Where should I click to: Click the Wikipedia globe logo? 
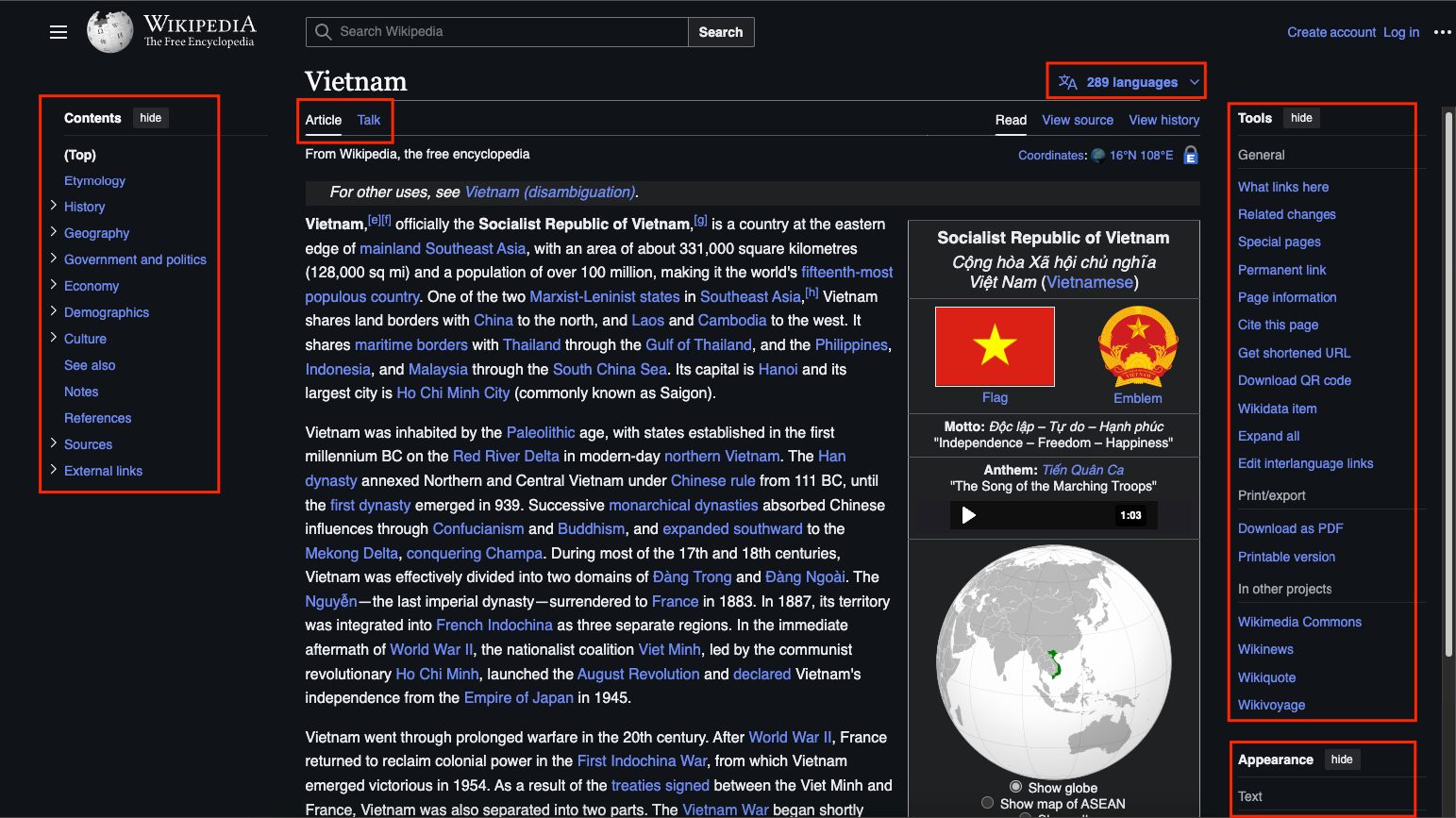tap(110, 32)
